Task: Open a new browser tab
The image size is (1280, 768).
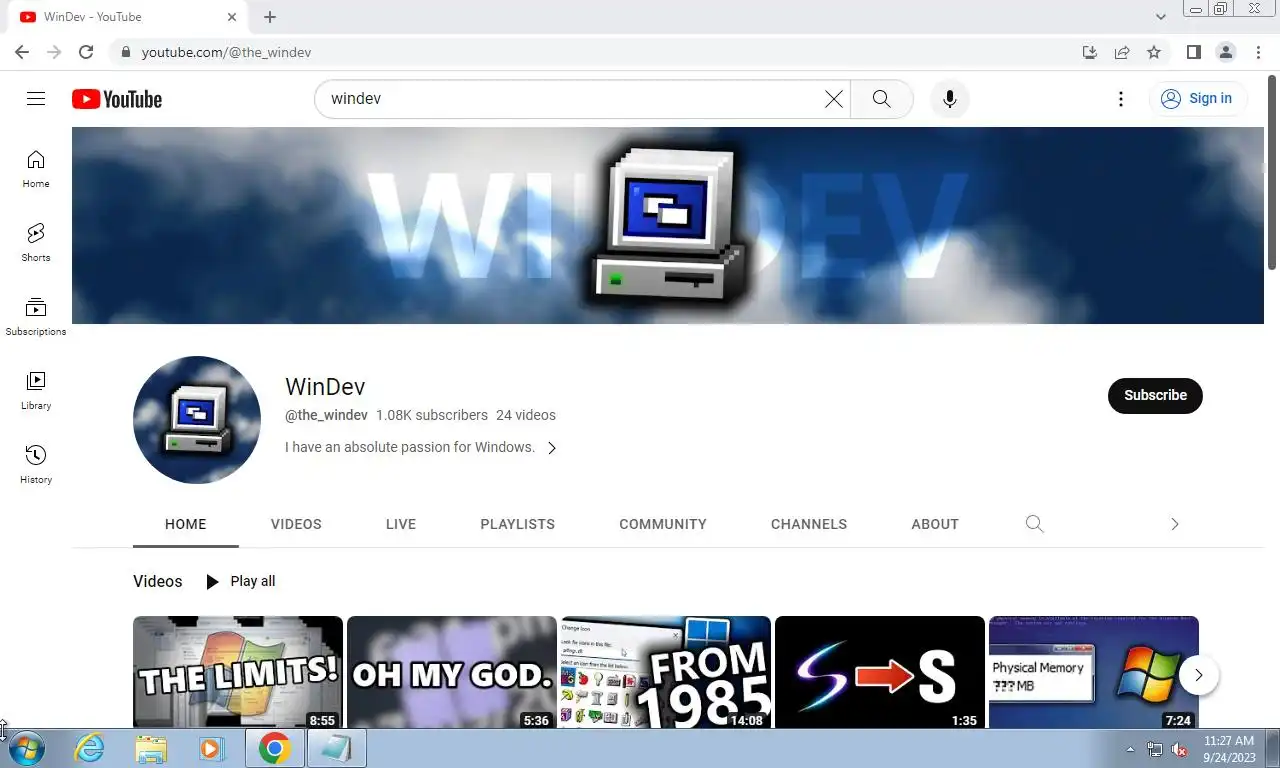Action: (x=270, y=17)
